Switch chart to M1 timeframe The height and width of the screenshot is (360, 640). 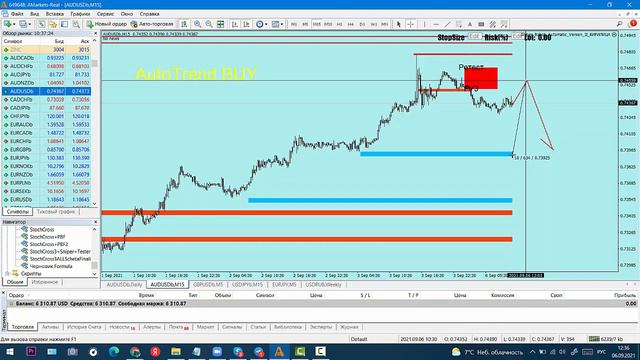293,24
